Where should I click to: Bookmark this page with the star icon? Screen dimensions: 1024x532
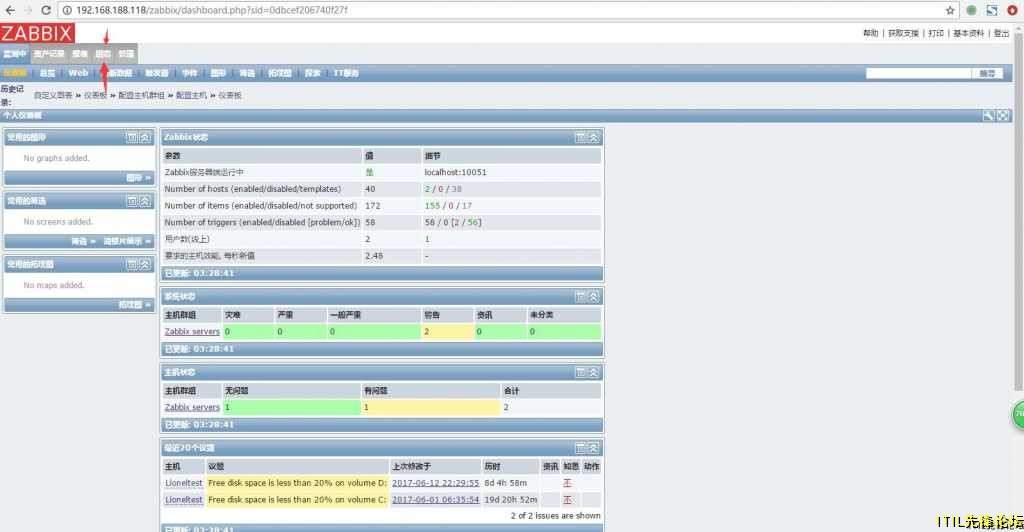coord(950,10)
